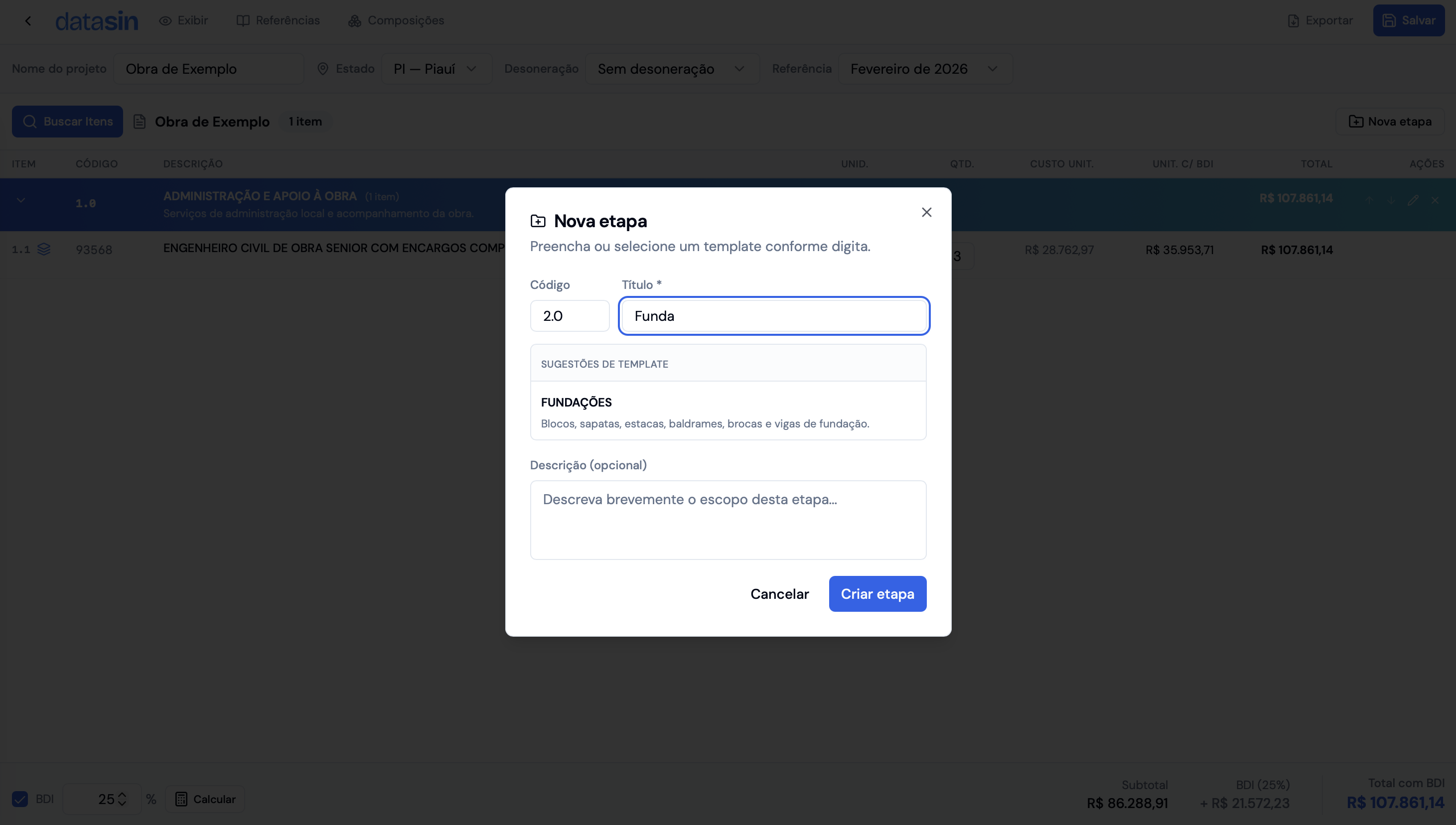Viewport: 1456px width, 825px height.
Task: Edit stage 1.0 with pencil icon
Action: pyautogui.click(x=1413, y=200)
